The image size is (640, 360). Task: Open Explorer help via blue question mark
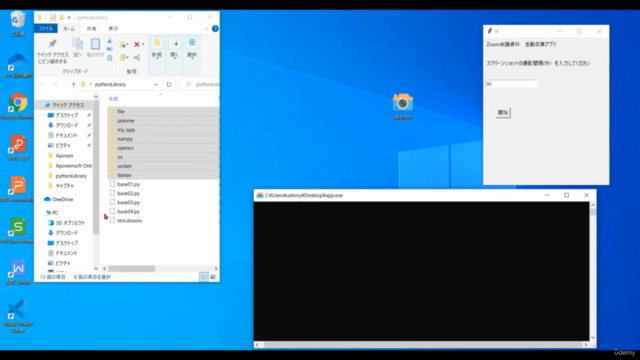[215, 29]
